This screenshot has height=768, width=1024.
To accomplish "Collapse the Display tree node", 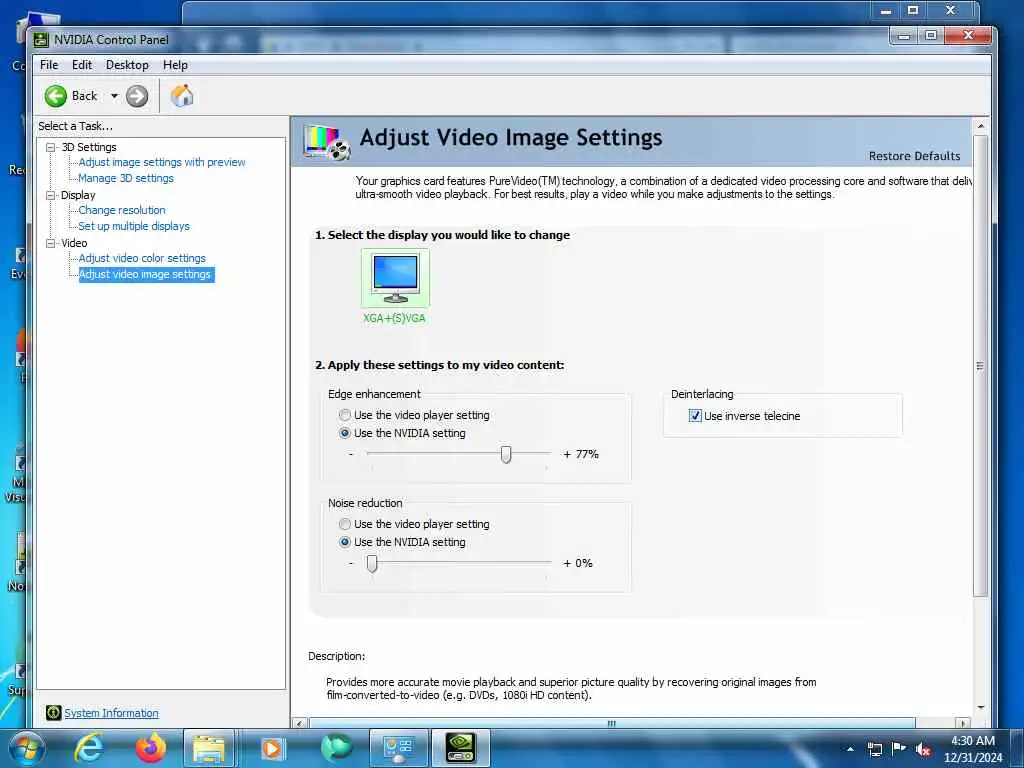I will pyautogui.click(x=51, y=195).
